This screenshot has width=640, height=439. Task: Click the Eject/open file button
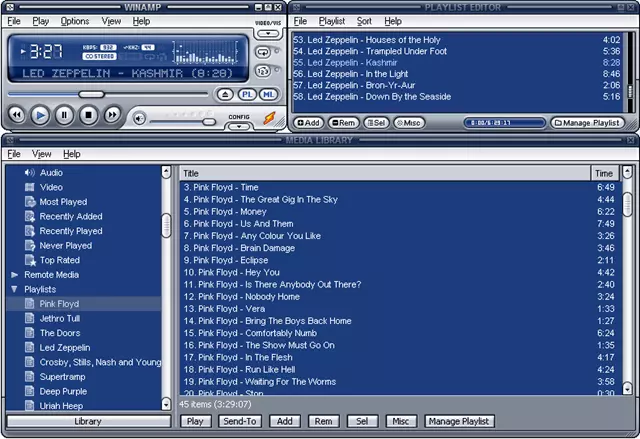pyautogui.click(x=225, y=95)
